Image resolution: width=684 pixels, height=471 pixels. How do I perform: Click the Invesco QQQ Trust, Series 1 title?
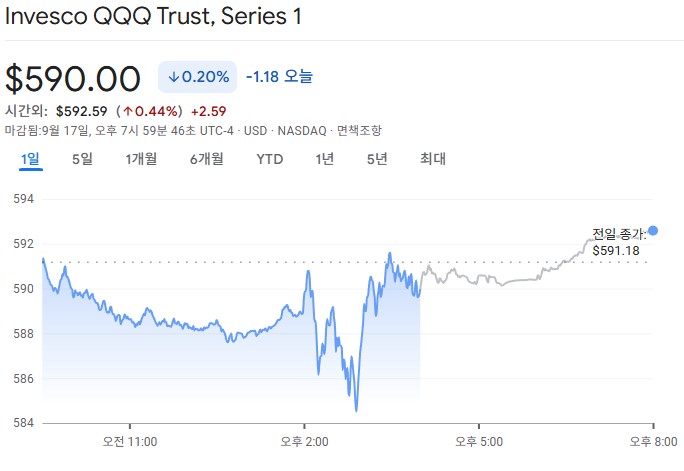[x=152, y=17]
